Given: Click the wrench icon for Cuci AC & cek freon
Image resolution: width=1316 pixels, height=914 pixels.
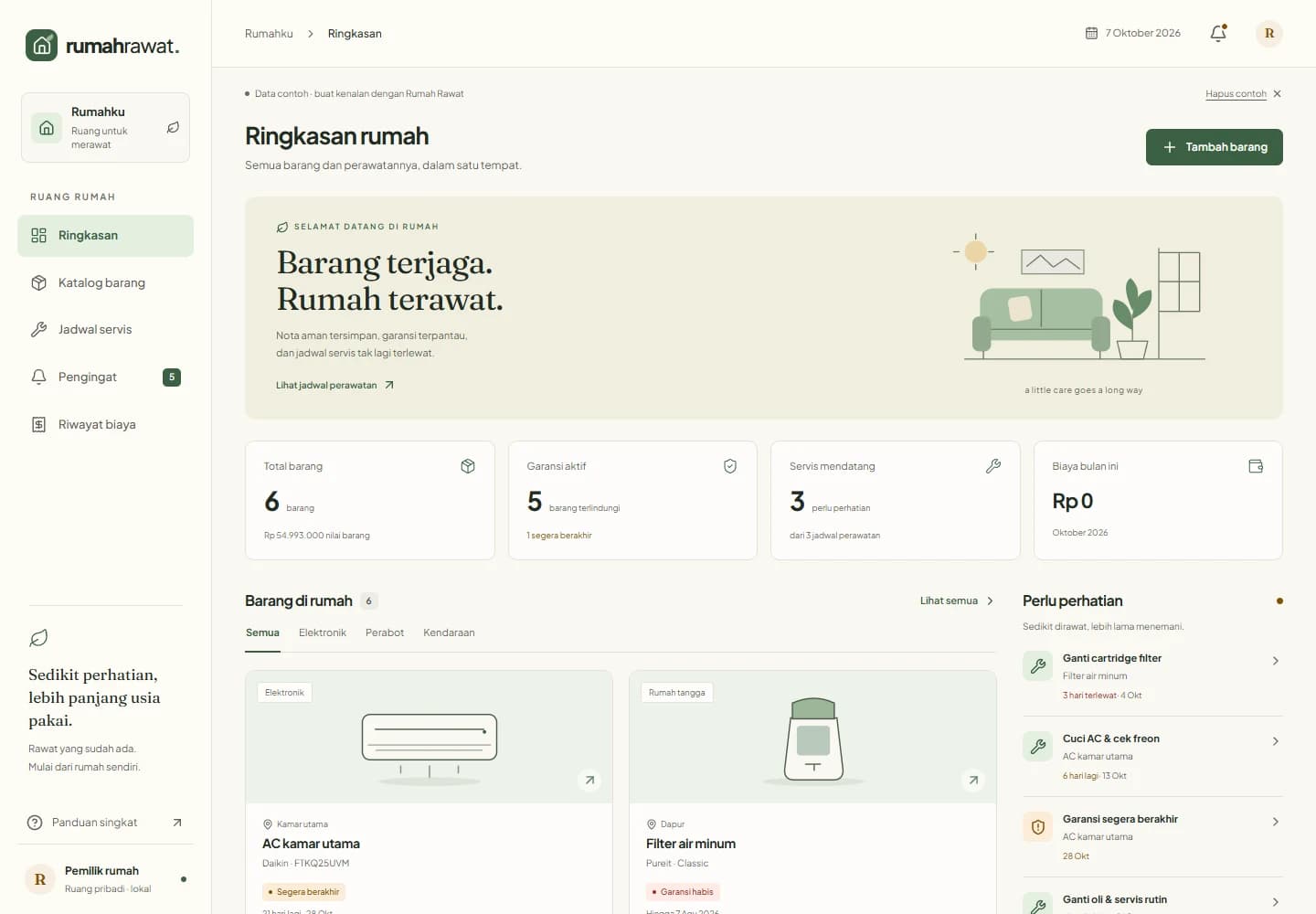Looking at the screenshot, I should click(1038, 747).
